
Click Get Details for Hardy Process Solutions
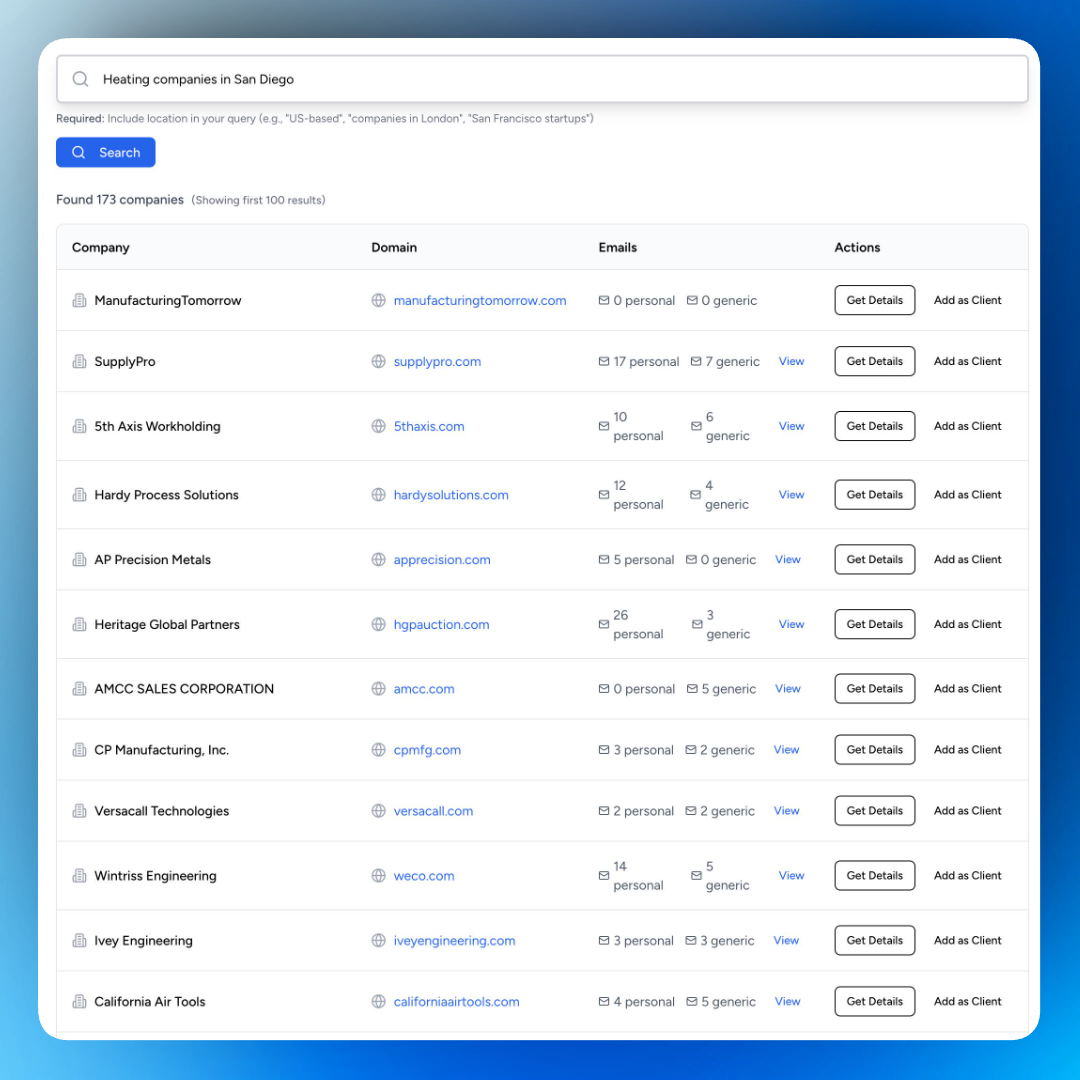[874, 494]
